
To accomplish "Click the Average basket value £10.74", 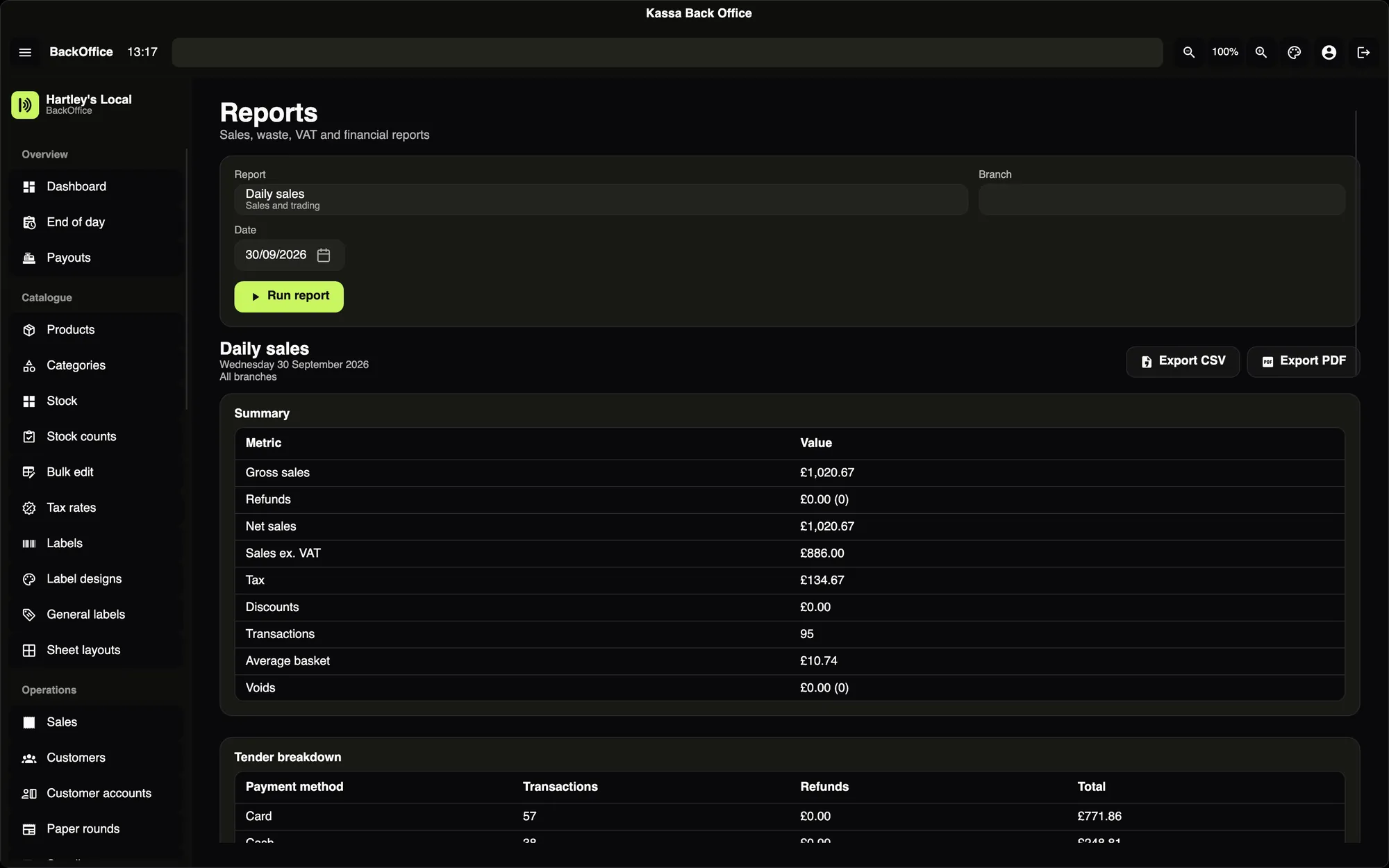I will click(x=819, y=661).
